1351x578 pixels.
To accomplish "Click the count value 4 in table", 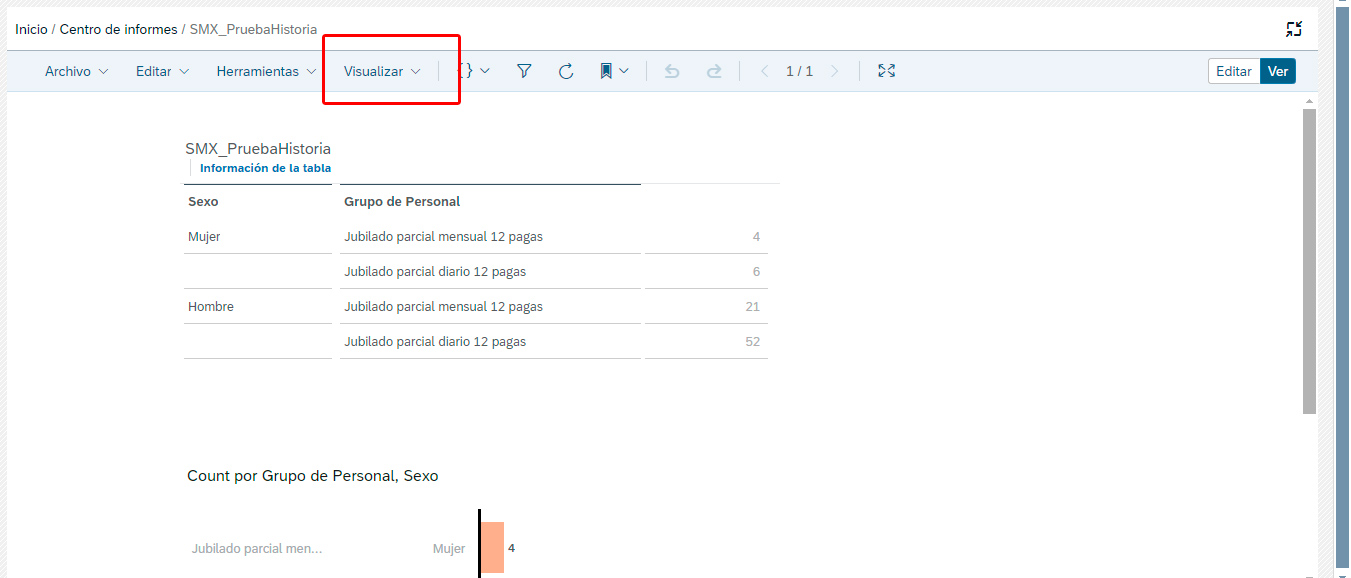I will click(756, 237).
